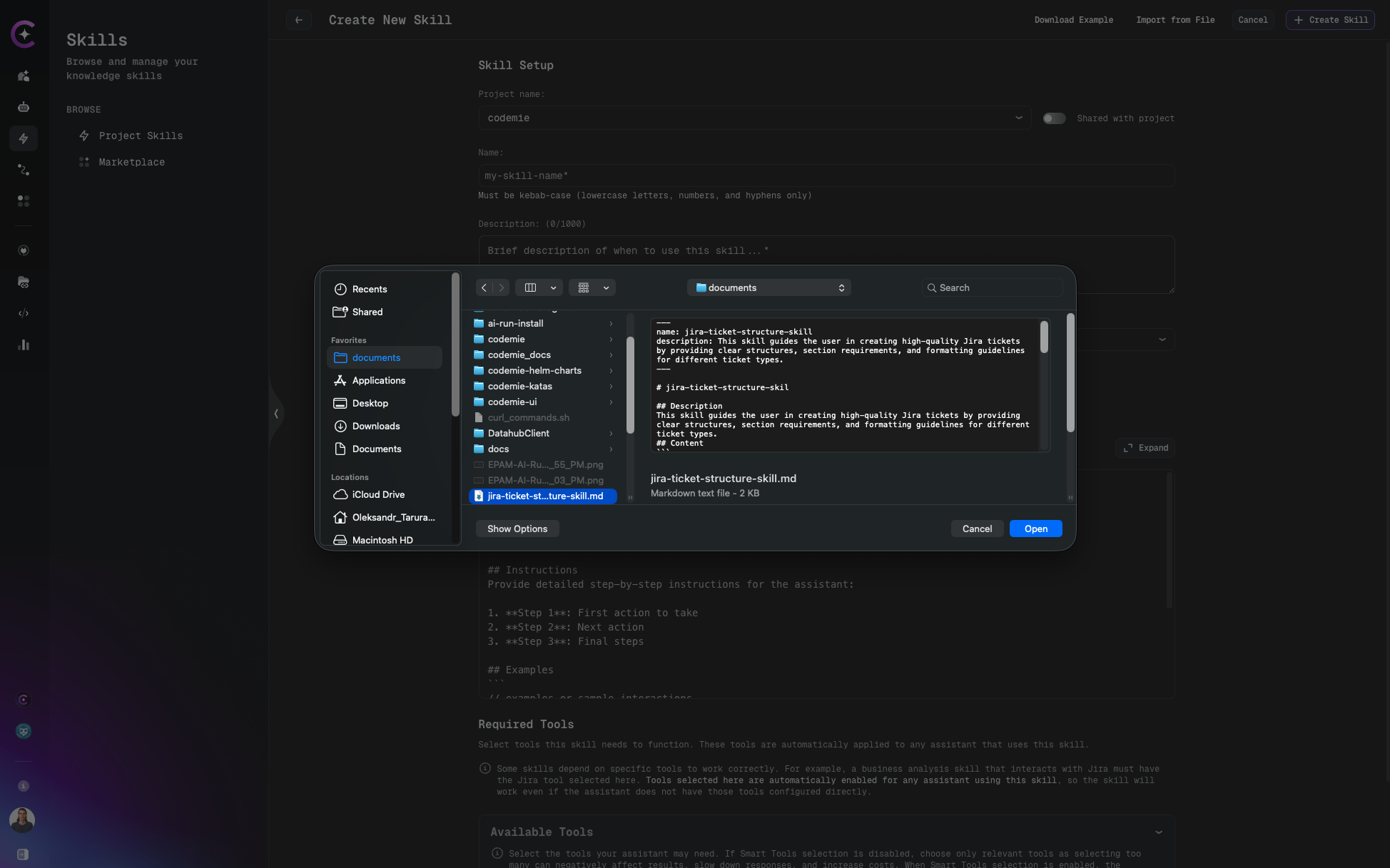
Task: Open the data source folder icon in sidebar
Action: [23, 282]
